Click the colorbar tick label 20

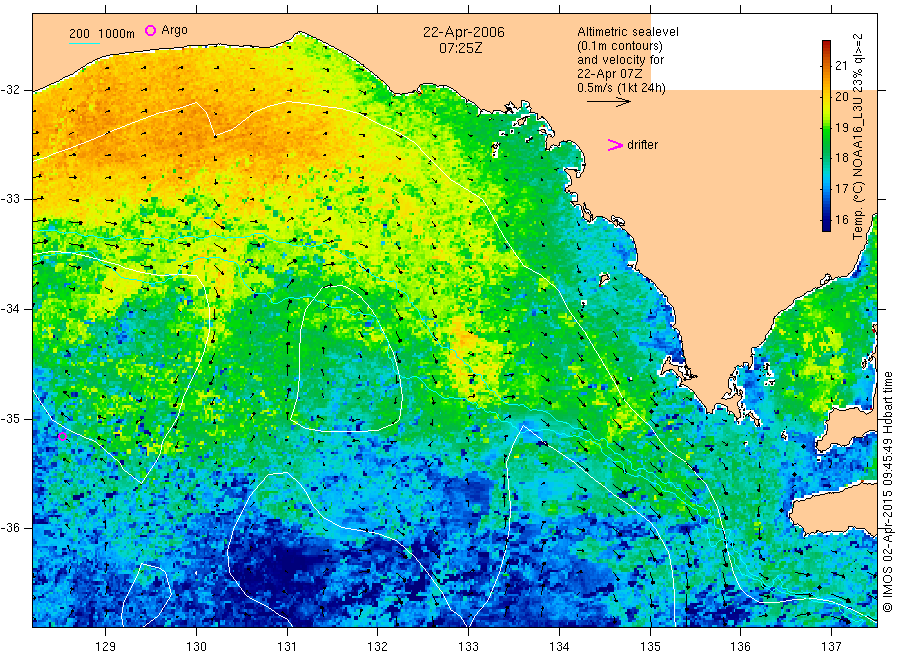841,96
